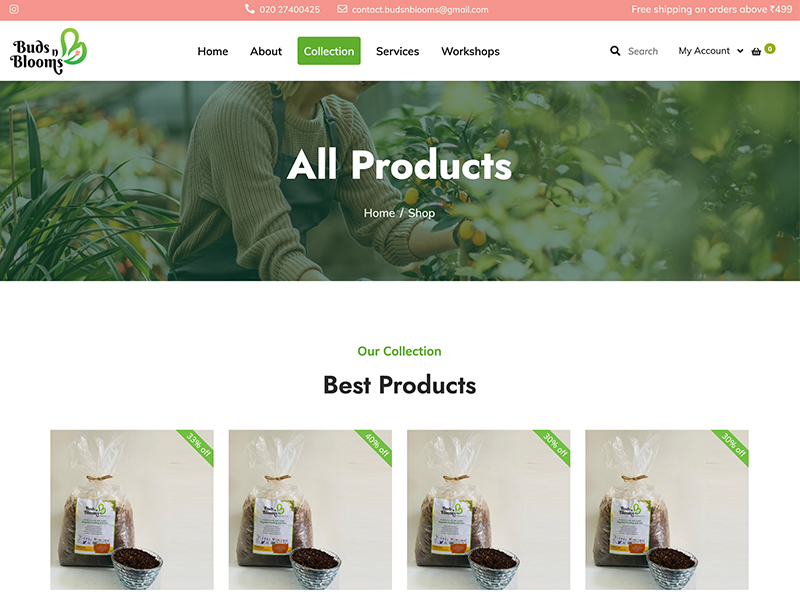Open the My Account menu
The width and height of the screenshot is (800, 600).
click(704, 51)
